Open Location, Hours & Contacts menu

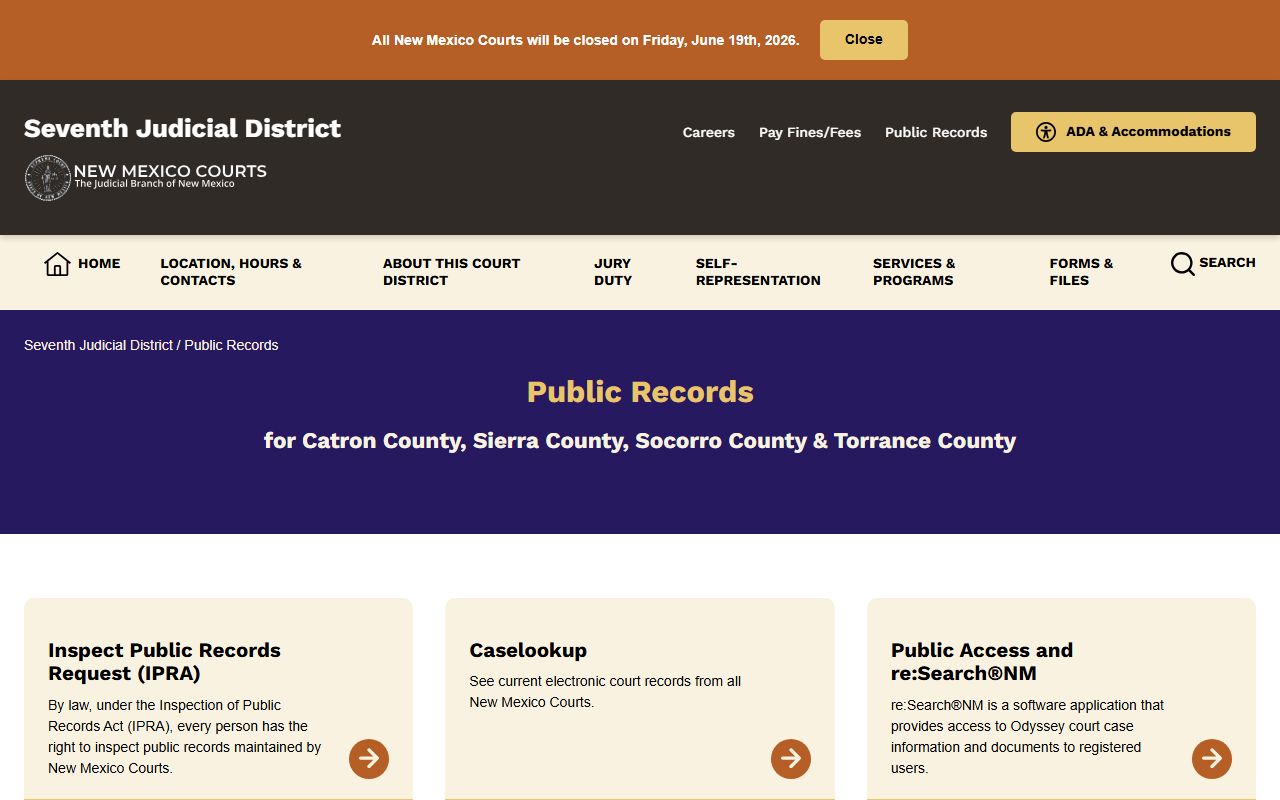pos(231,272)
